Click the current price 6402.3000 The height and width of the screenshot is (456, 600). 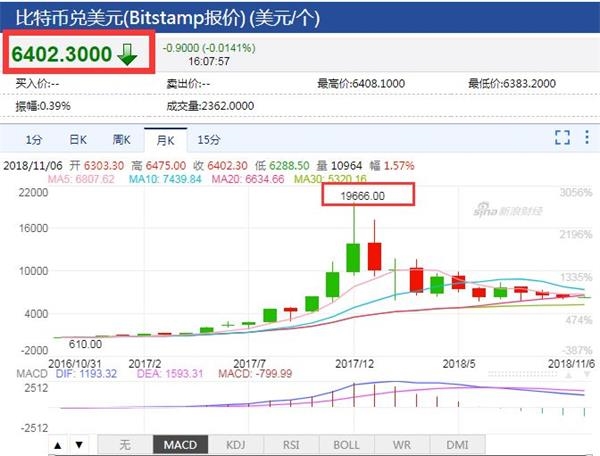62,54
